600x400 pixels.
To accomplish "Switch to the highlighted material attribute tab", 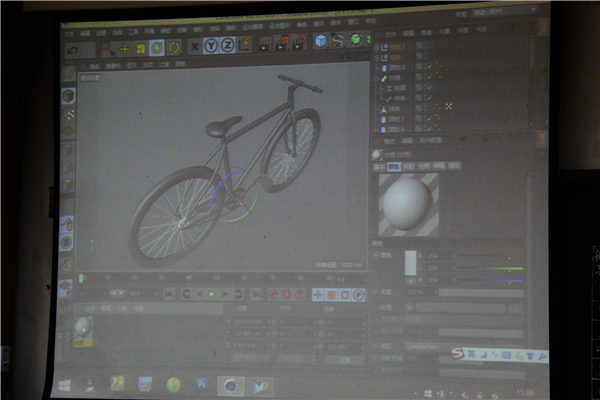I will (394, 166).
